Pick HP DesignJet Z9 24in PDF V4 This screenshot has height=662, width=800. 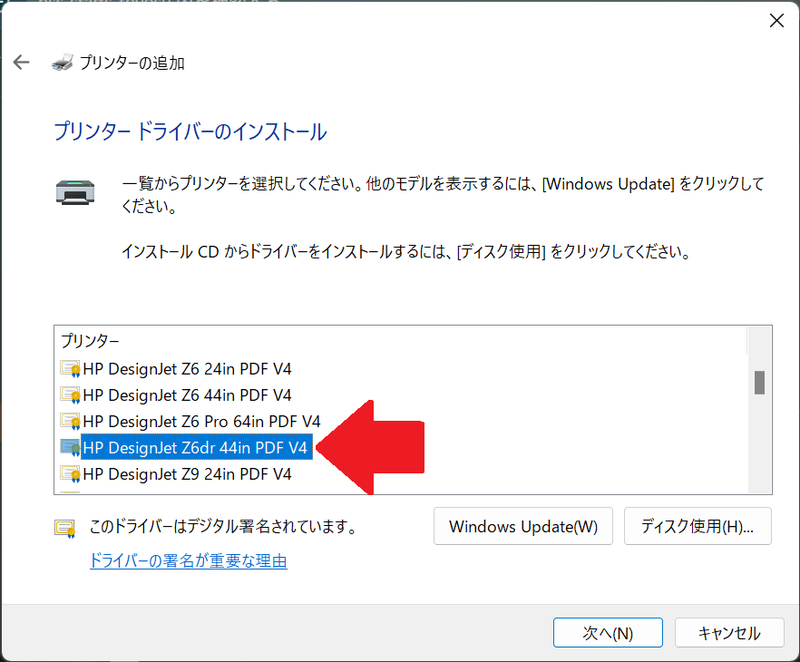(187, 474)
